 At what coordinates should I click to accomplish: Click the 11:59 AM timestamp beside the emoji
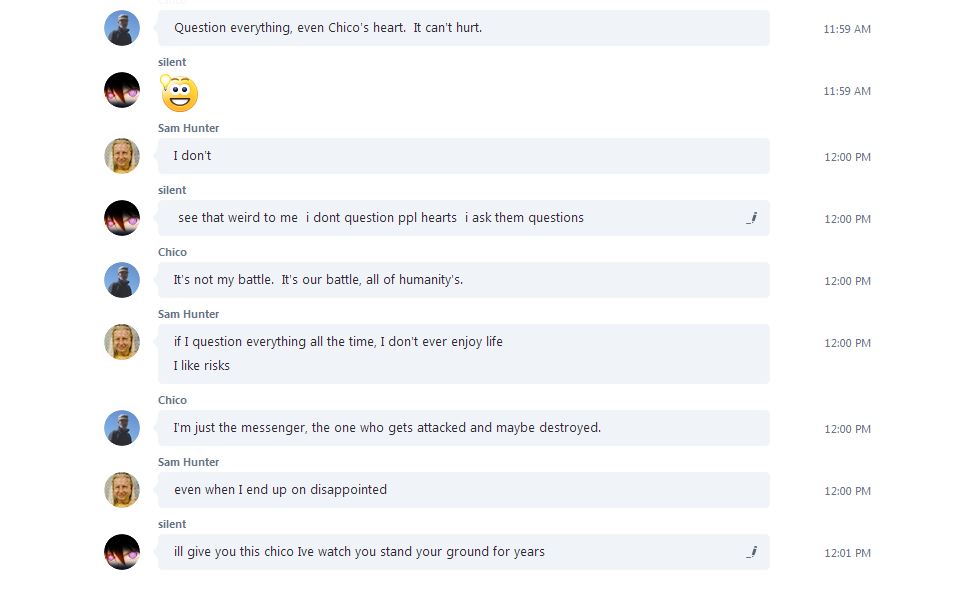coord(847,91)
